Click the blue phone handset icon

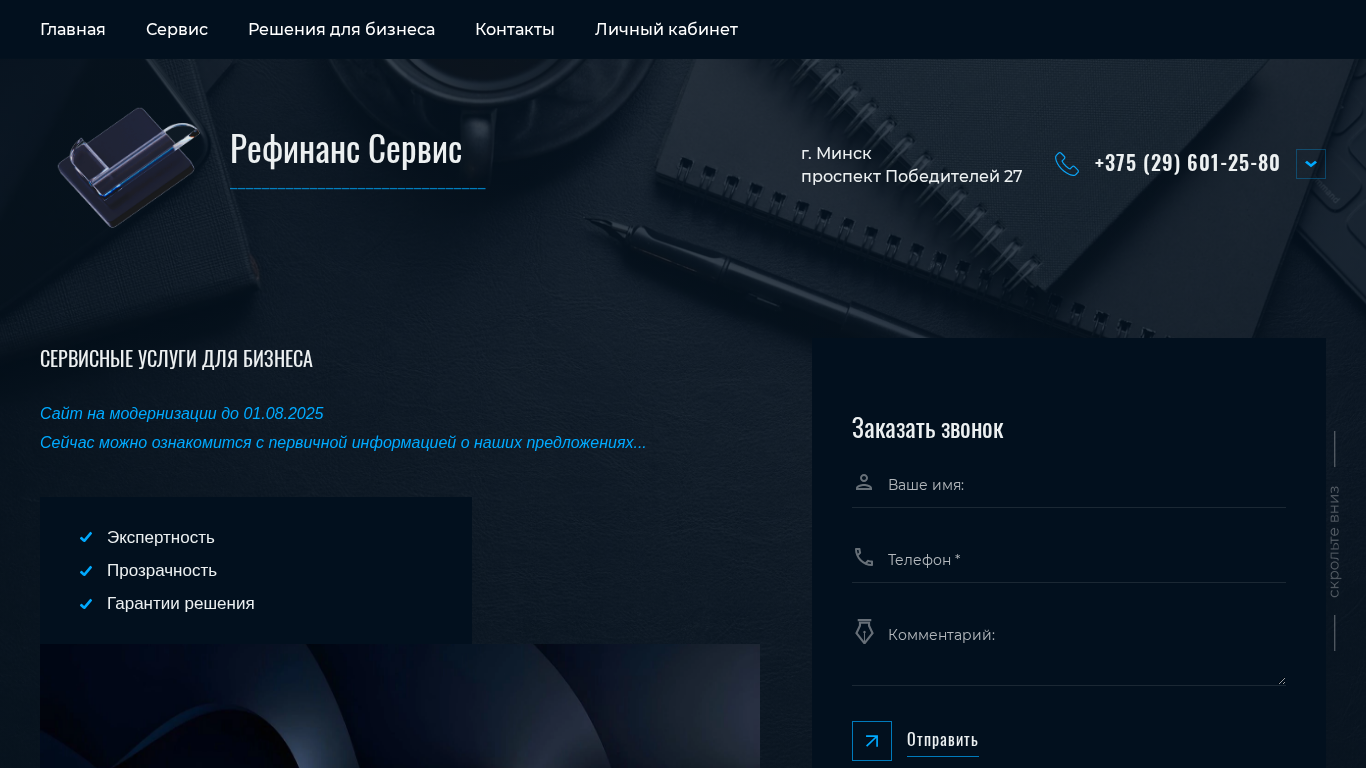click(x=1067, y=164)
